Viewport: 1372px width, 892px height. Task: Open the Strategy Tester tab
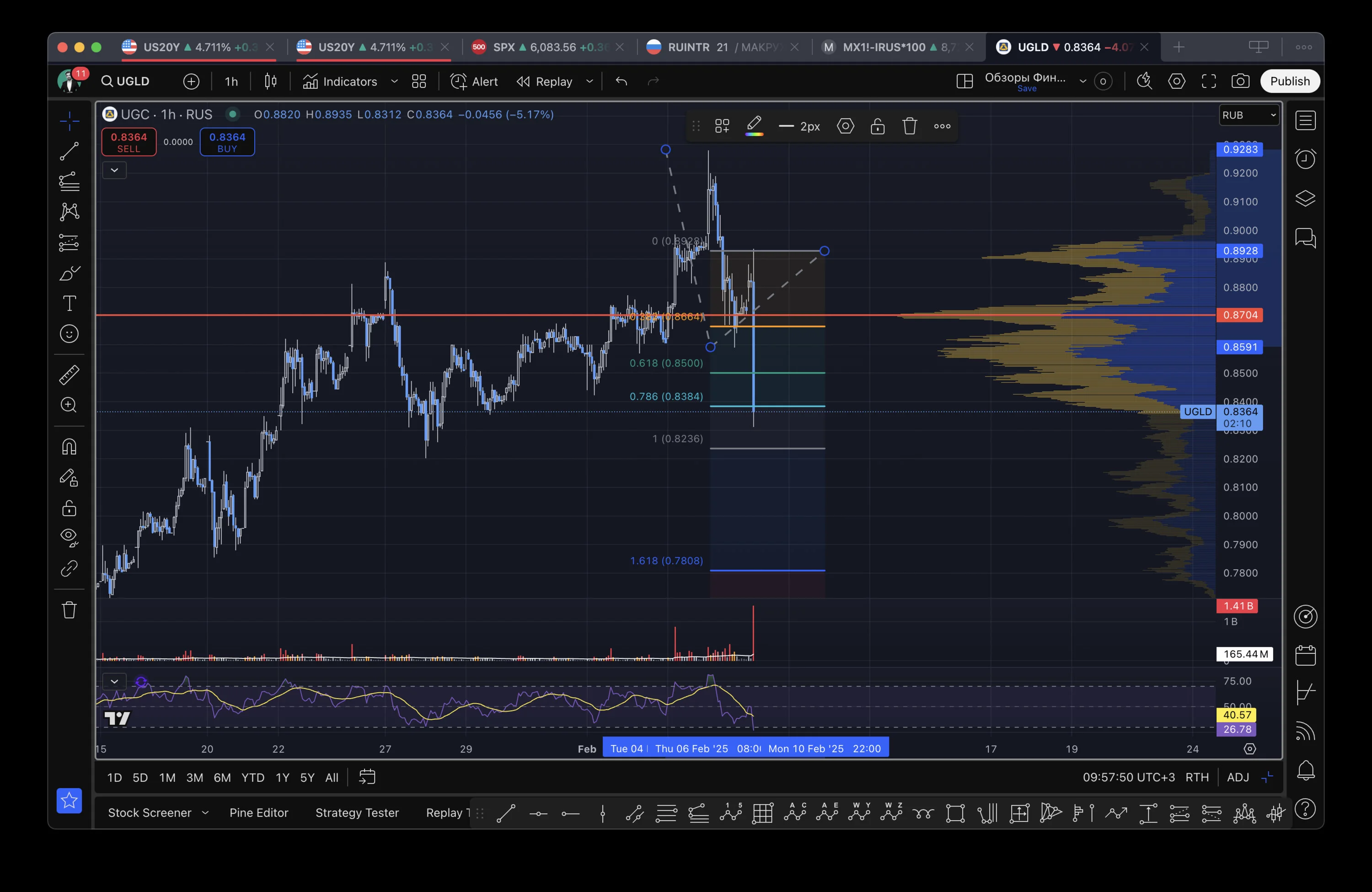[357, 812]
